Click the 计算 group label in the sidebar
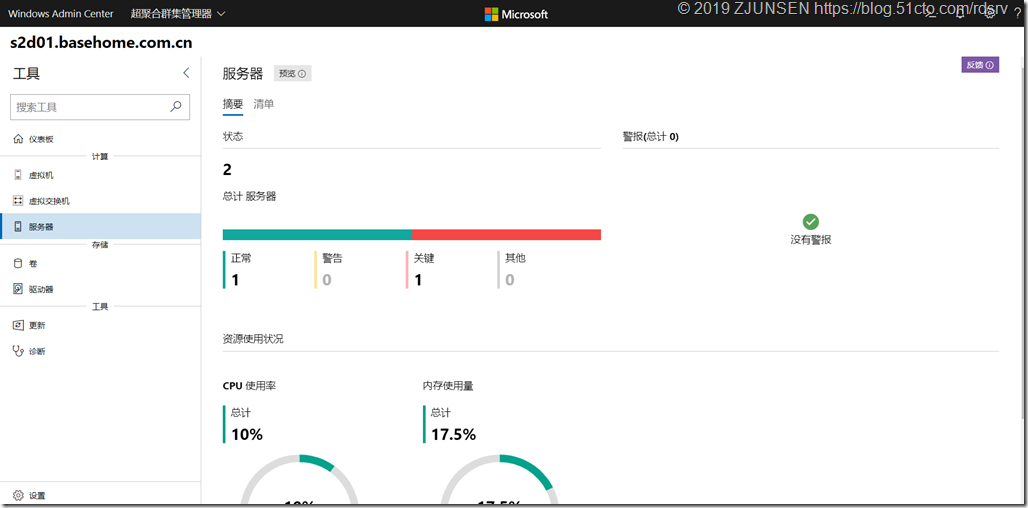This screenshot has height=508, width=1028. [100, 157]
